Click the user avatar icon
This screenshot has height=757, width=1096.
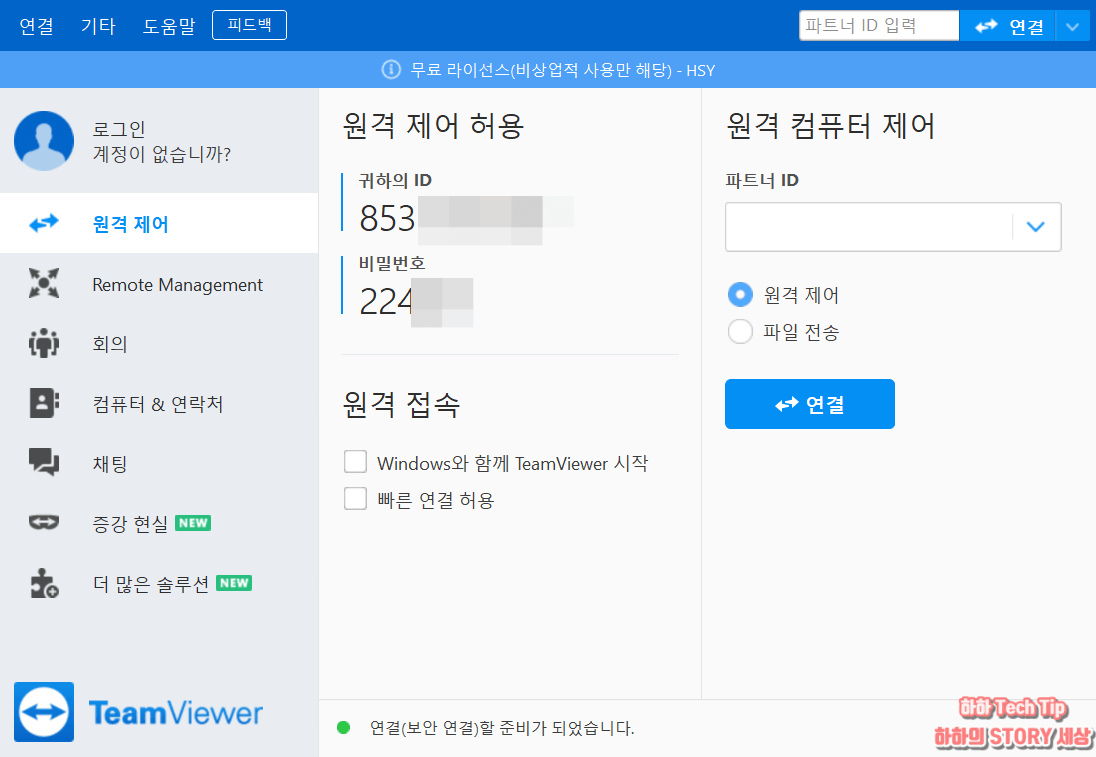click(x=44, y=140)
